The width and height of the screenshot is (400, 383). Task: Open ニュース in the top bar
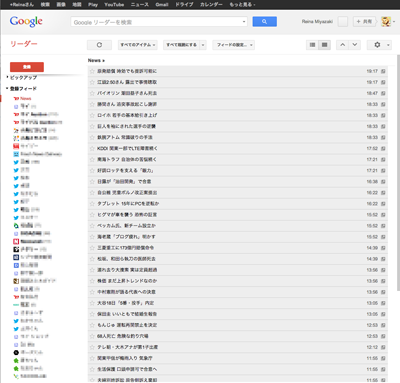pos(140,5)
